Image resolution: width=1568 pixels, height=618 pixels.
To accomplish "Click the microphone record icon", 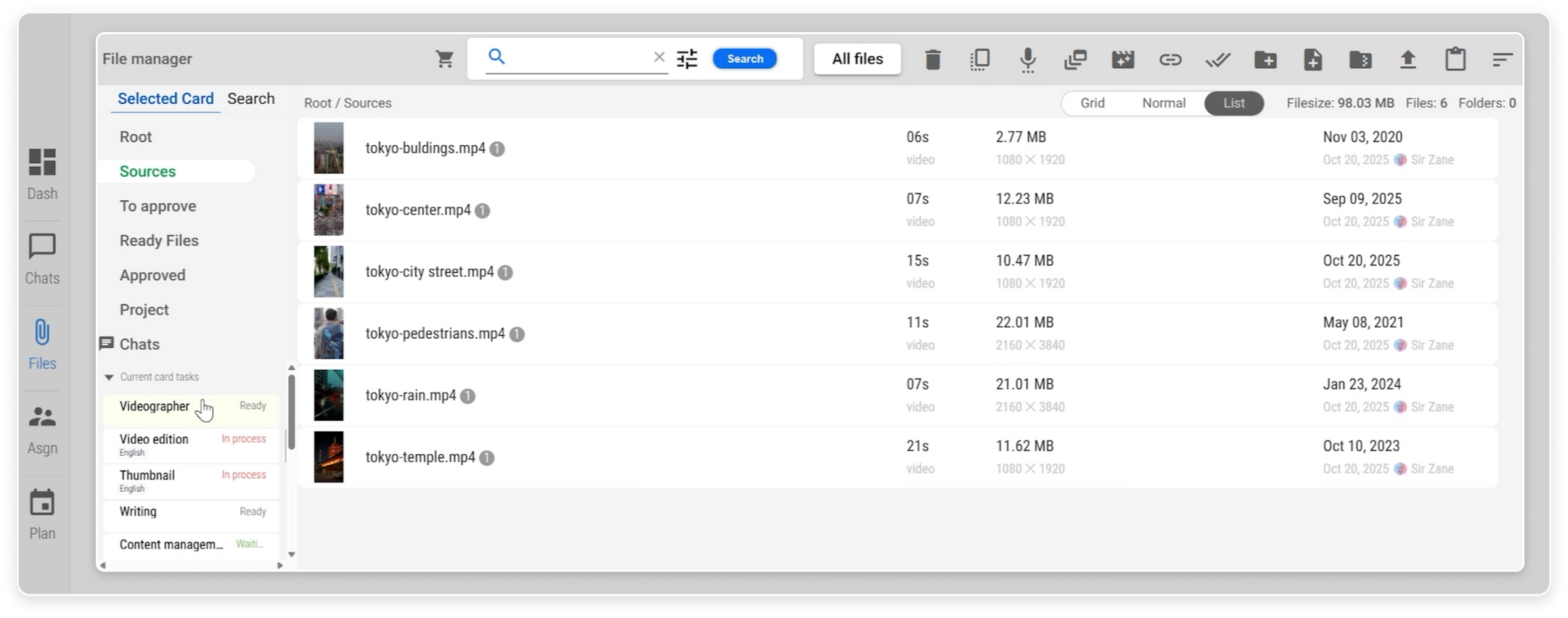I will [1027, 59].
